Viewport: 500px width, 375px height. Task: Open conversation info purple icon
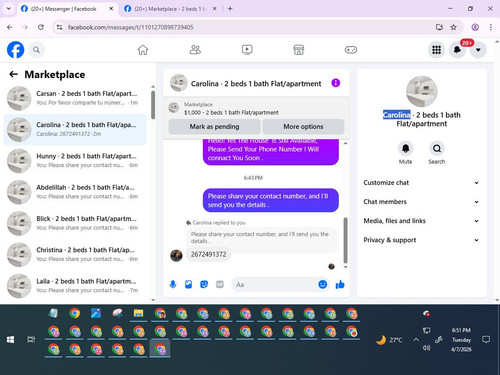[336, 83]
